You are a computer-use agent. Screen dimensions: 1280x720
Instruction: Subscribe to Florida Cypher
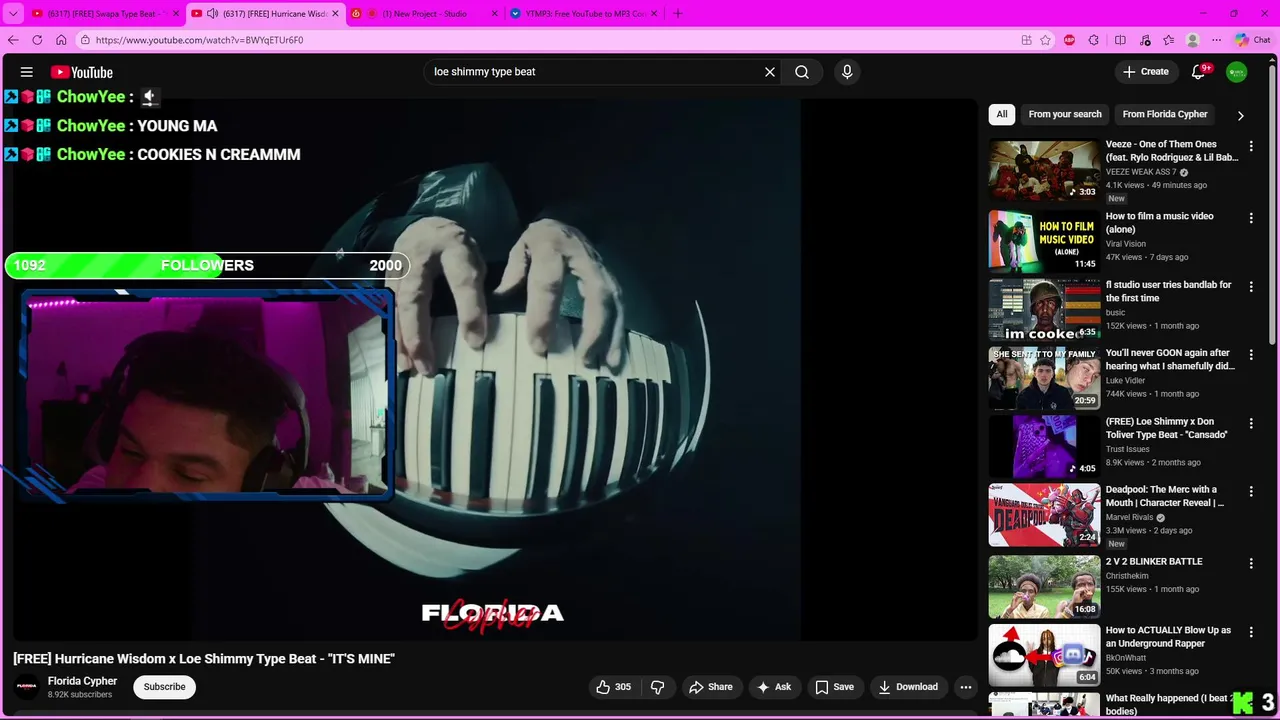click(x=164, y=687)
